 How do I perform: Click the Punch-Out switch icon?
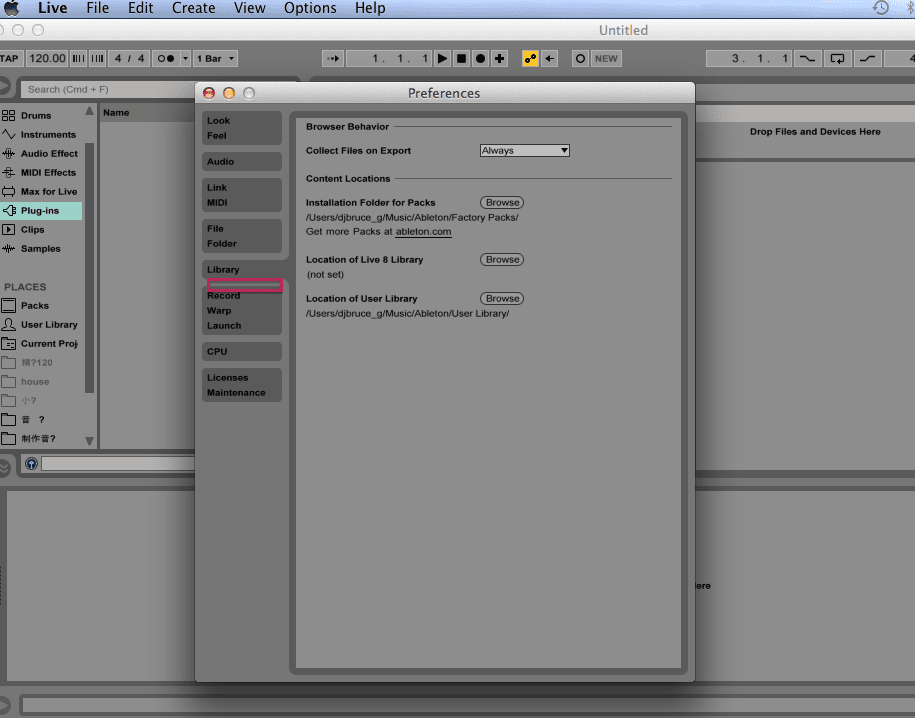867,58
